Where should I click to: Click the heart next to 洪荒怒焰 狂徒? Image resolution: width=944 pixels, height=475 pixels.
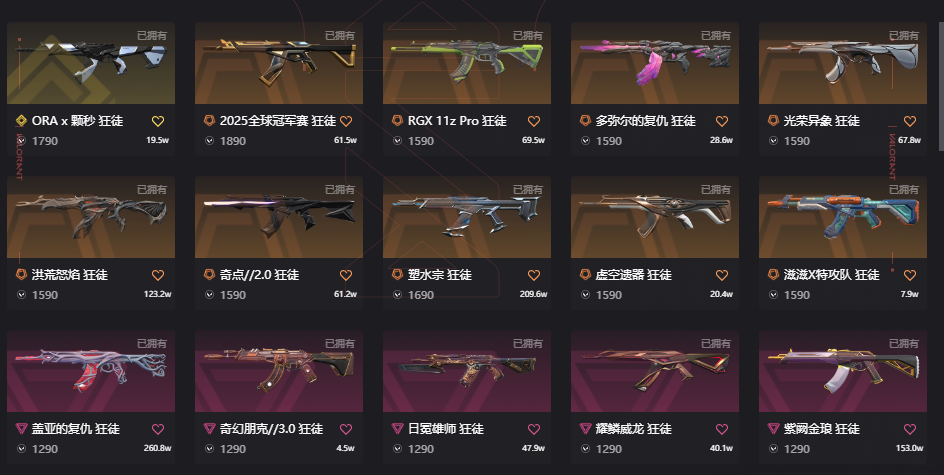click(x=158, y=275)
